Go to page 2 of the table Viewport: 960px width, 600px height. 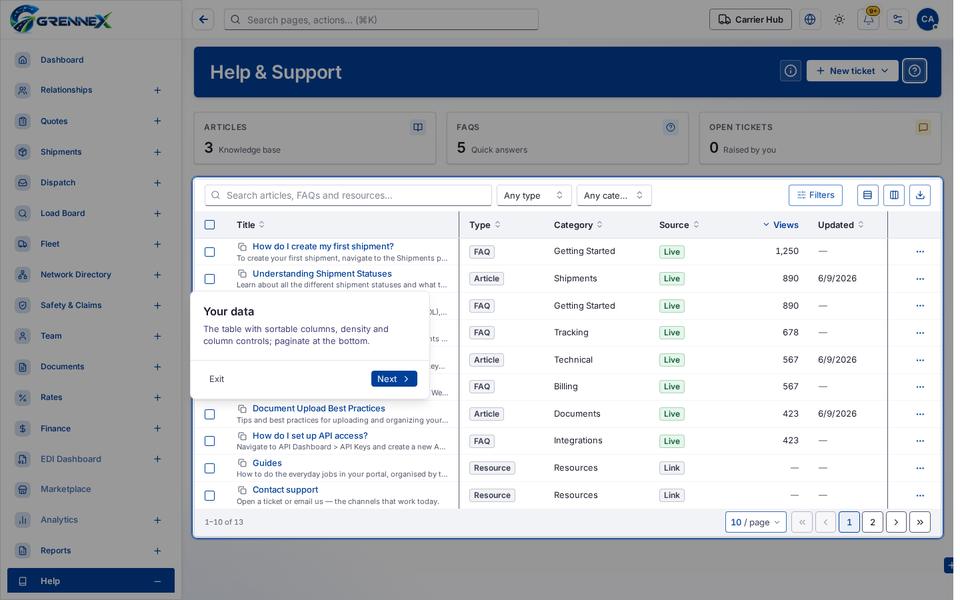point(872,522)
